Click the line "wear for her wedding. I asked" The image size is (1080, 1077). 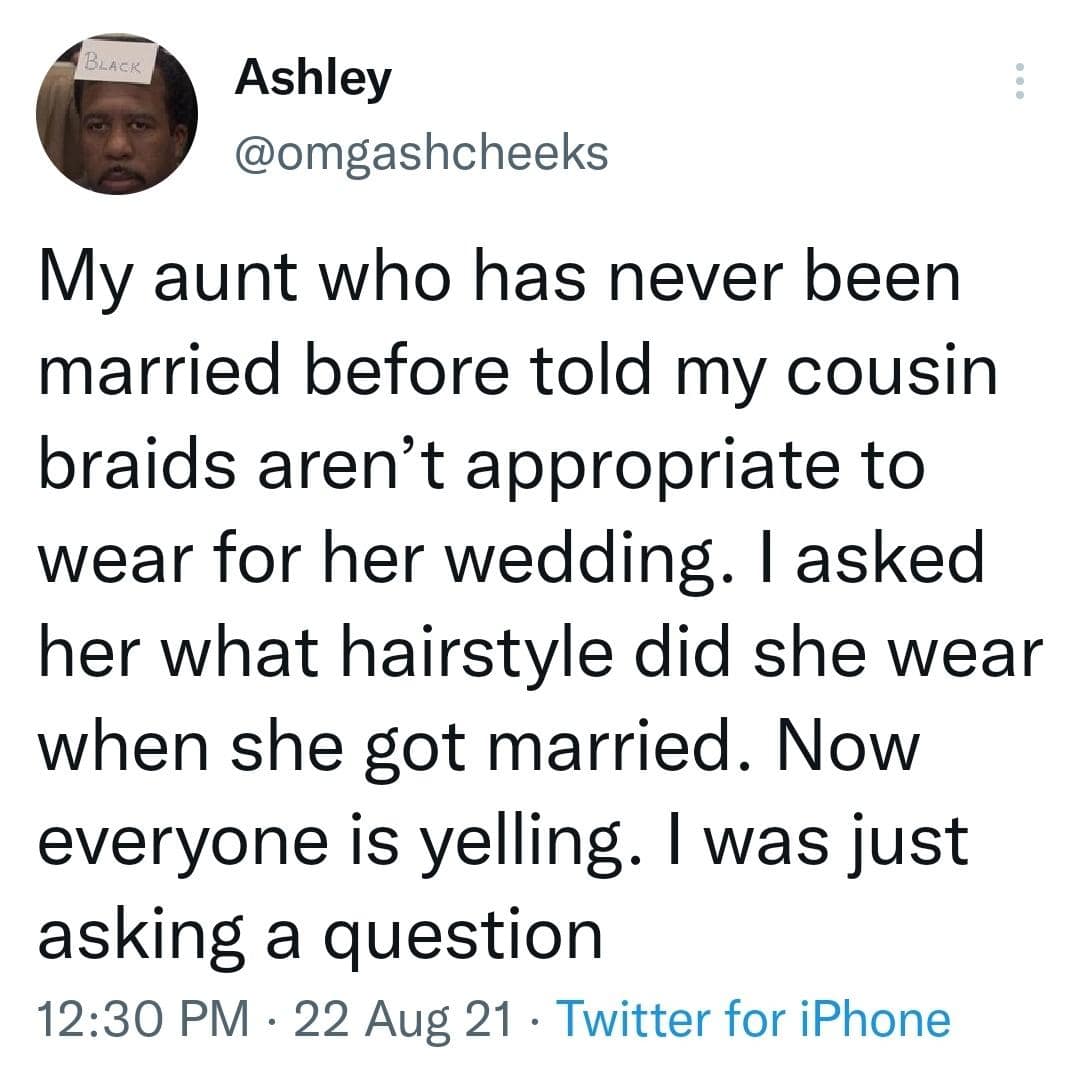[x=511, y=560]
